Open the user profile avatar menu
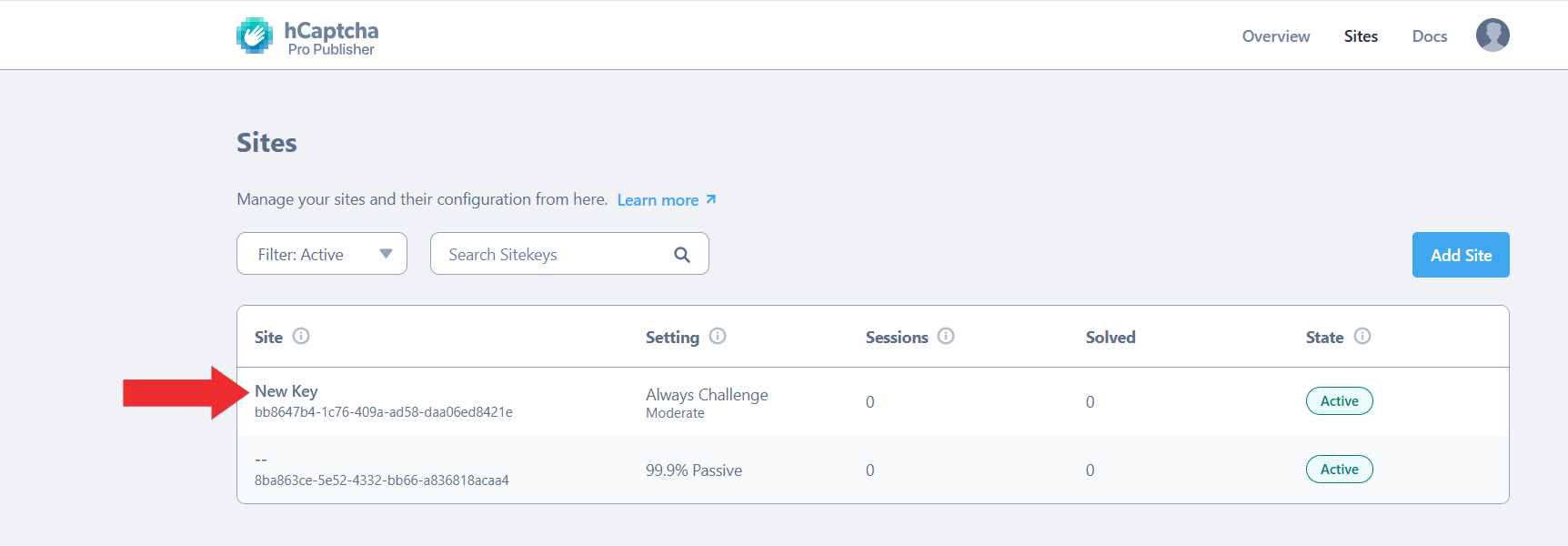Screen dimensions: 1568x546 (1492, 35)
